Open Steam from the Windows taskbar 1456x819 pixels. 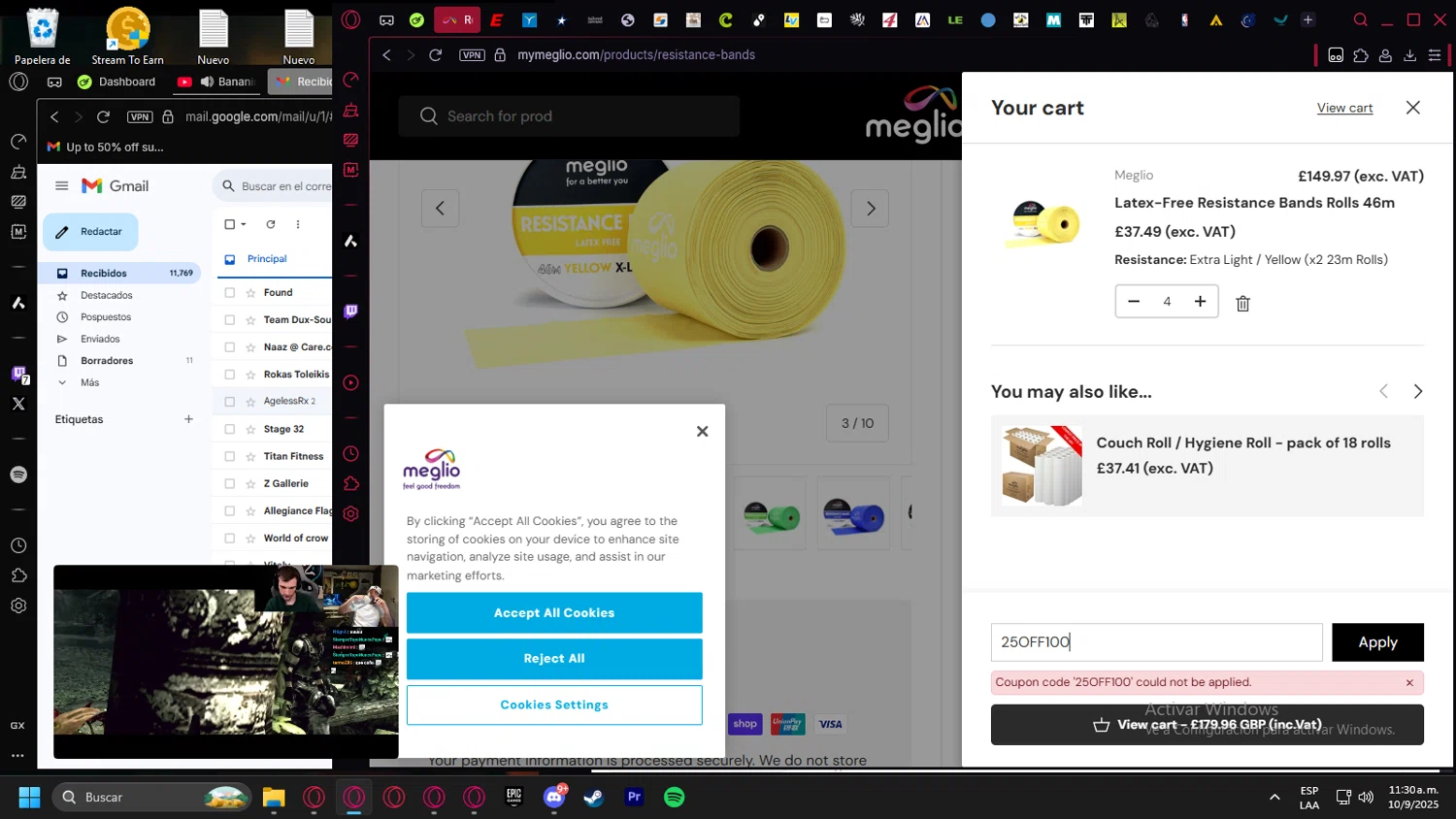coord(593,798)
